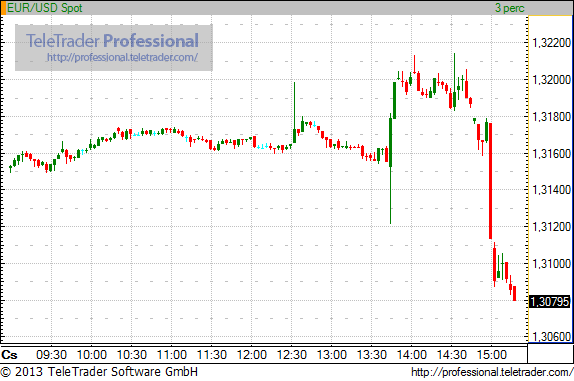This screenshot has height=381, width=574.
Task: Click the tall red candle at 15:00
Action: point(491,181)
